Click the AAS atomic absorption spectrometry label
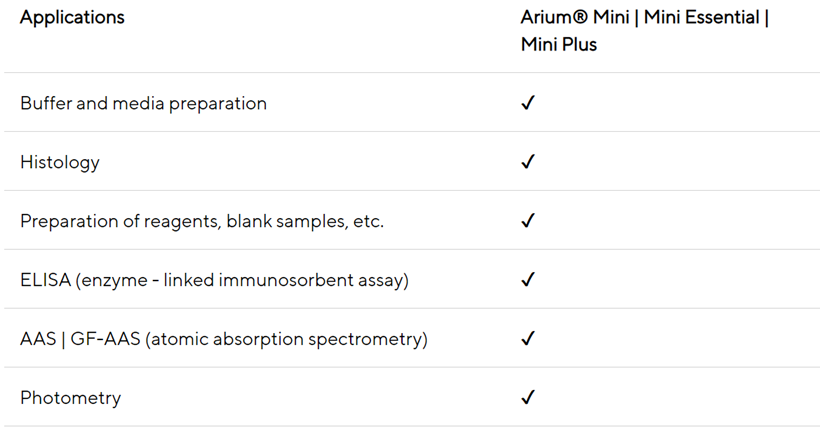 click(x=223, y=339)
